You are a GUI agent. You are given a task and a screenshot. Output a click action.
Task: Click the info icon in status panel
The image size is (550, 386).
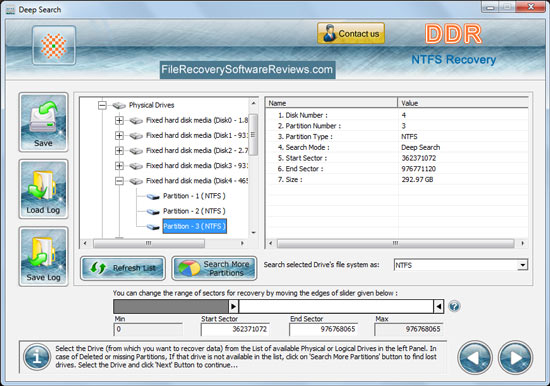(x=37, y=357)
